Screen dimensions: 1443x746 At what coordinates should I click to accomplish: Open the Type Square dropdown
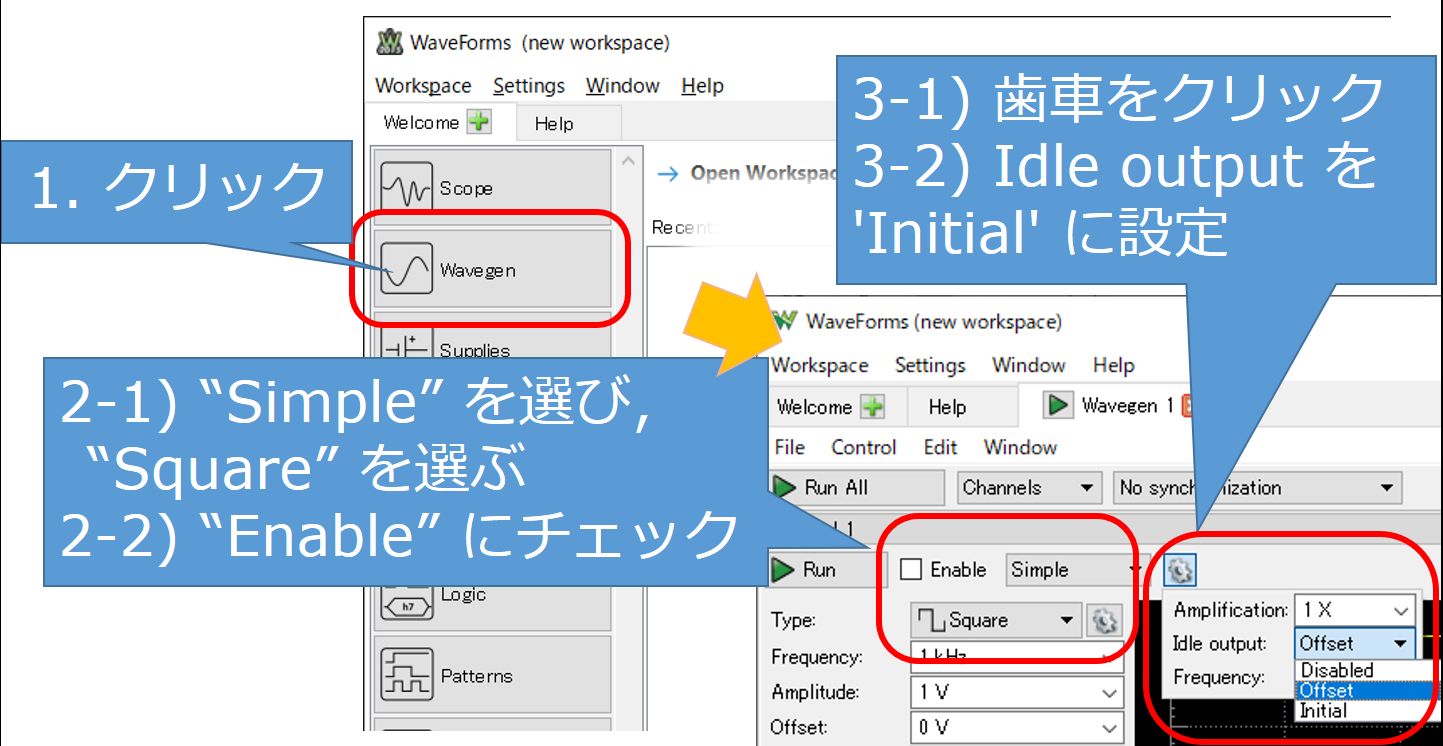click(x=996, y=621)
